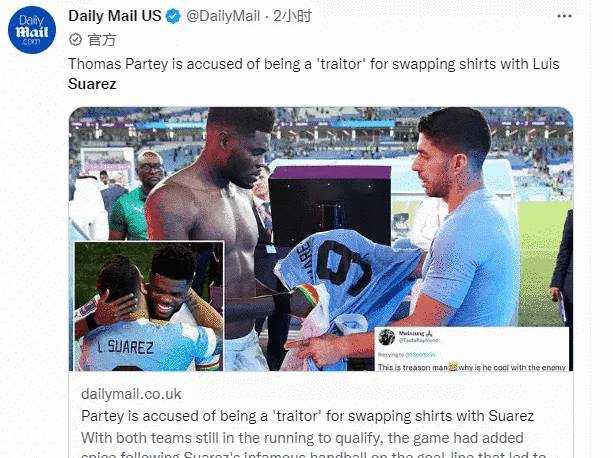Screen dimensions: 613x458
Task: Click the bold Suarez word in tweet
Action: [x=92, y=84]
